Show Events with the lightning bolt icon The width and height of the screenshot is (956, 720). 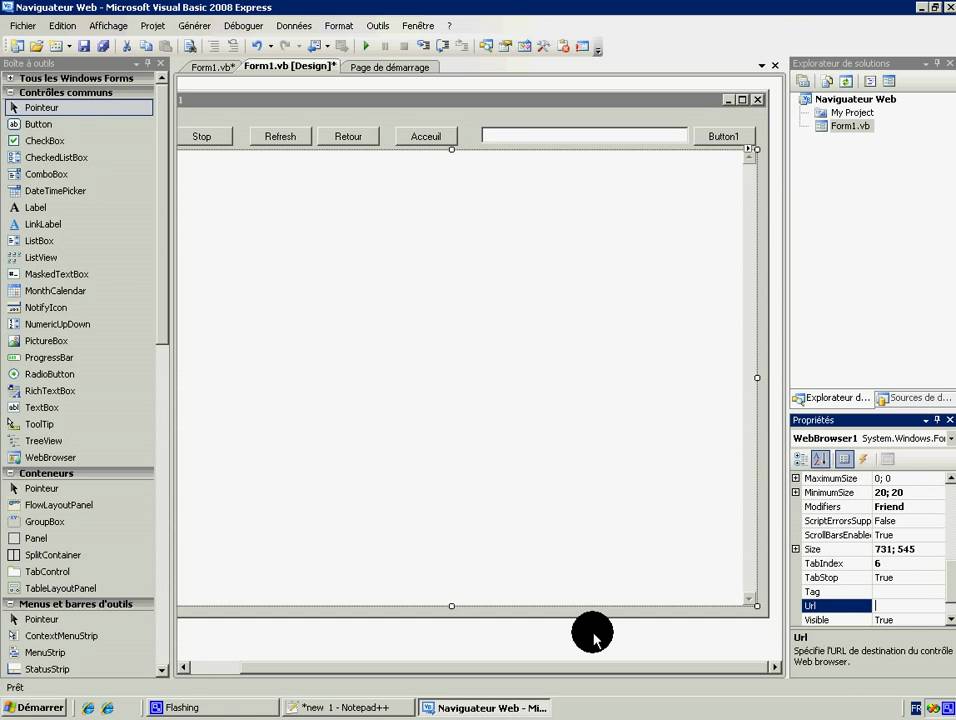click(x=863, y=459)
